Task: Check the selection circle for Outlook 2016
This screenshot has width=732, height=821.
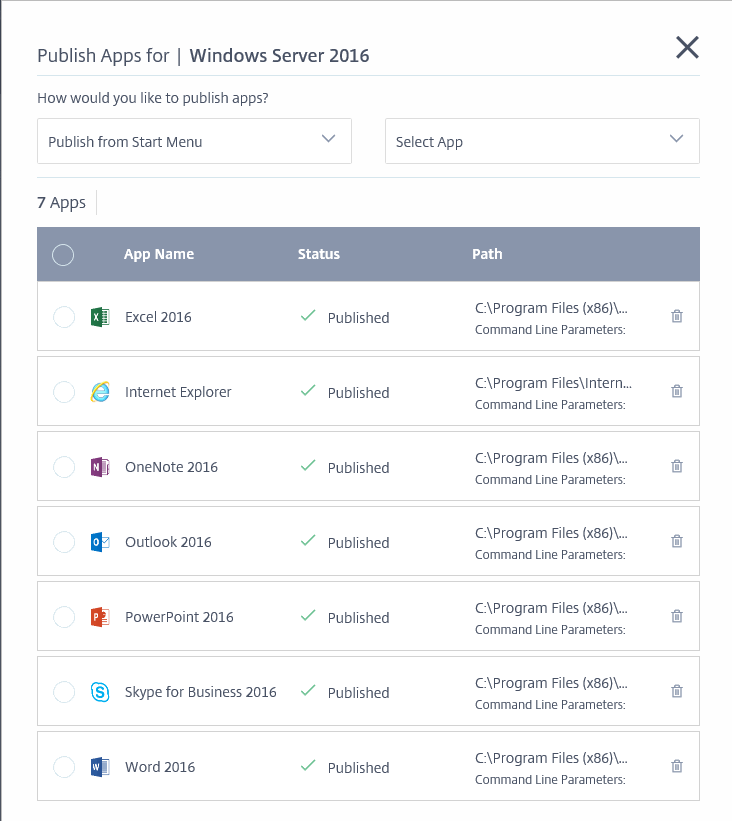Action: coord(63,542)
